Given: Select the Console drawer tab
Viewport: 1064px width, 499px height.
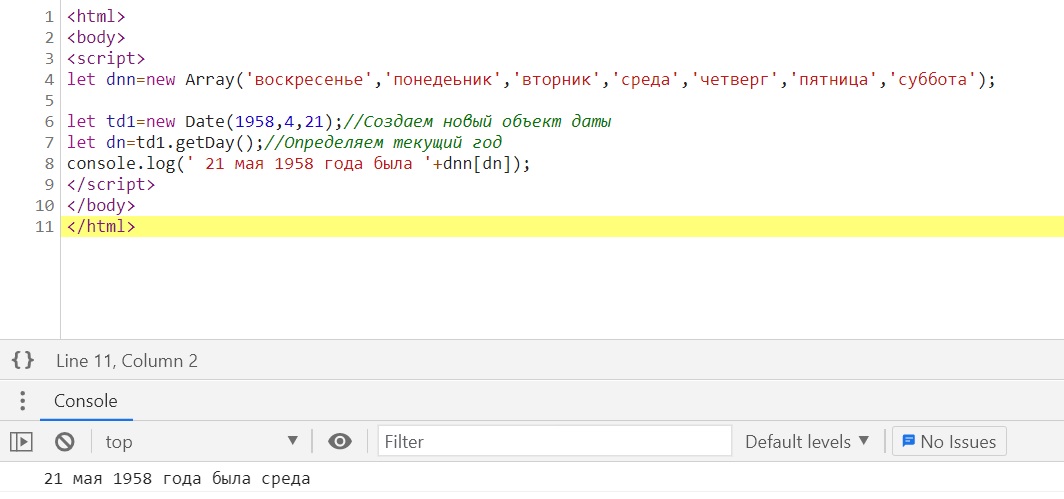Looking at the screenshot, I should (85, 401).
